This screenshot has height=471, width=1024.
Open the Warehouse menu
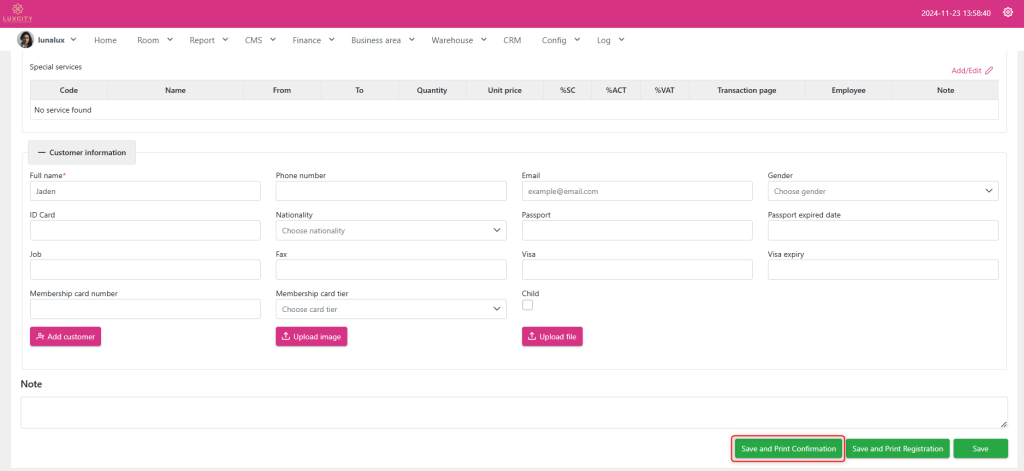coord(458,40)
